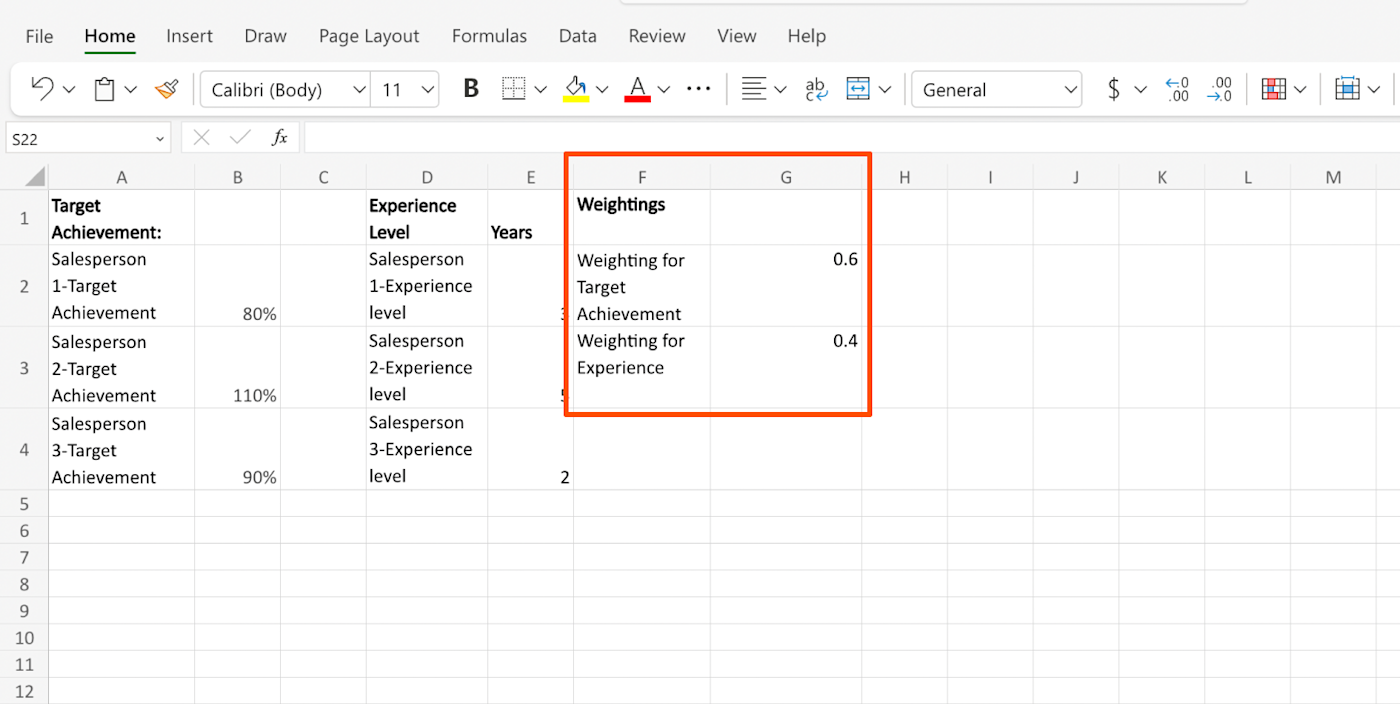This screenshot has height=704, width=1400.
Task: Click the Merge cells icon
Action: 860,88
